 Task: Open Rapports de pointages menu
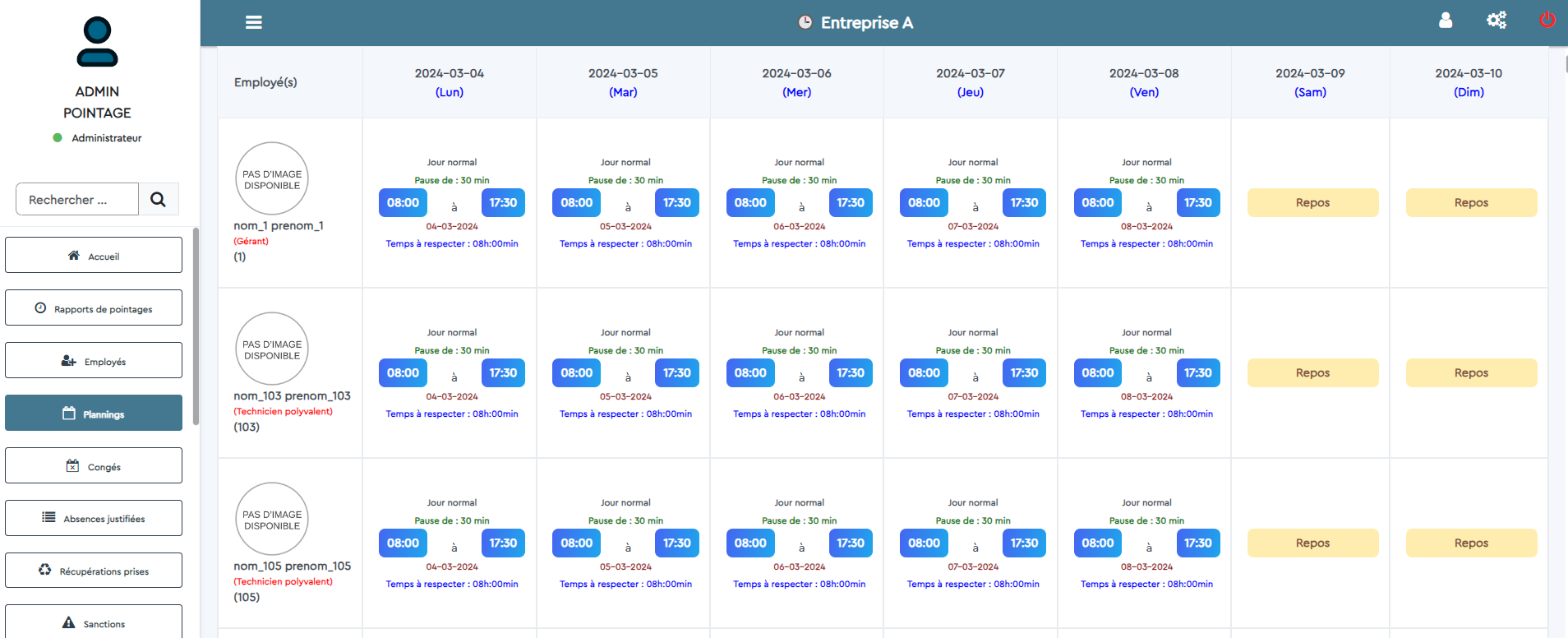(94, 308)
